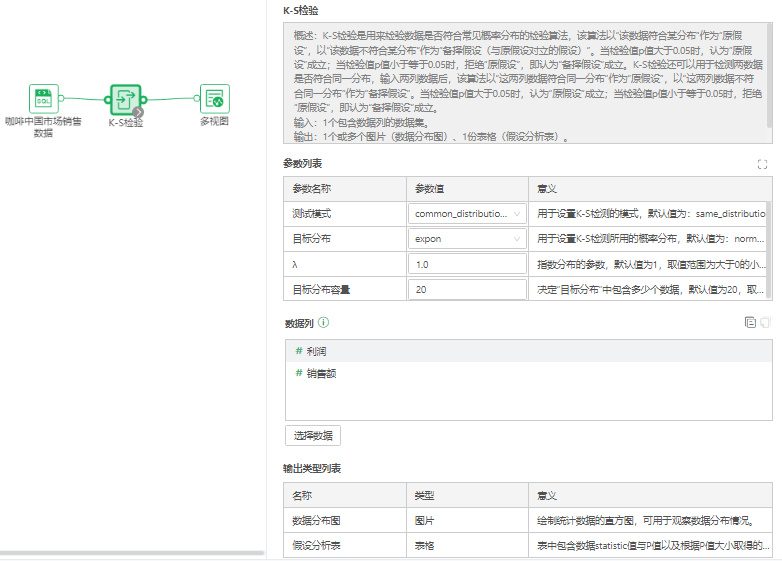Click the 多视图 node icon
Viewport: 782px width, 561px height.
point(214,98)
